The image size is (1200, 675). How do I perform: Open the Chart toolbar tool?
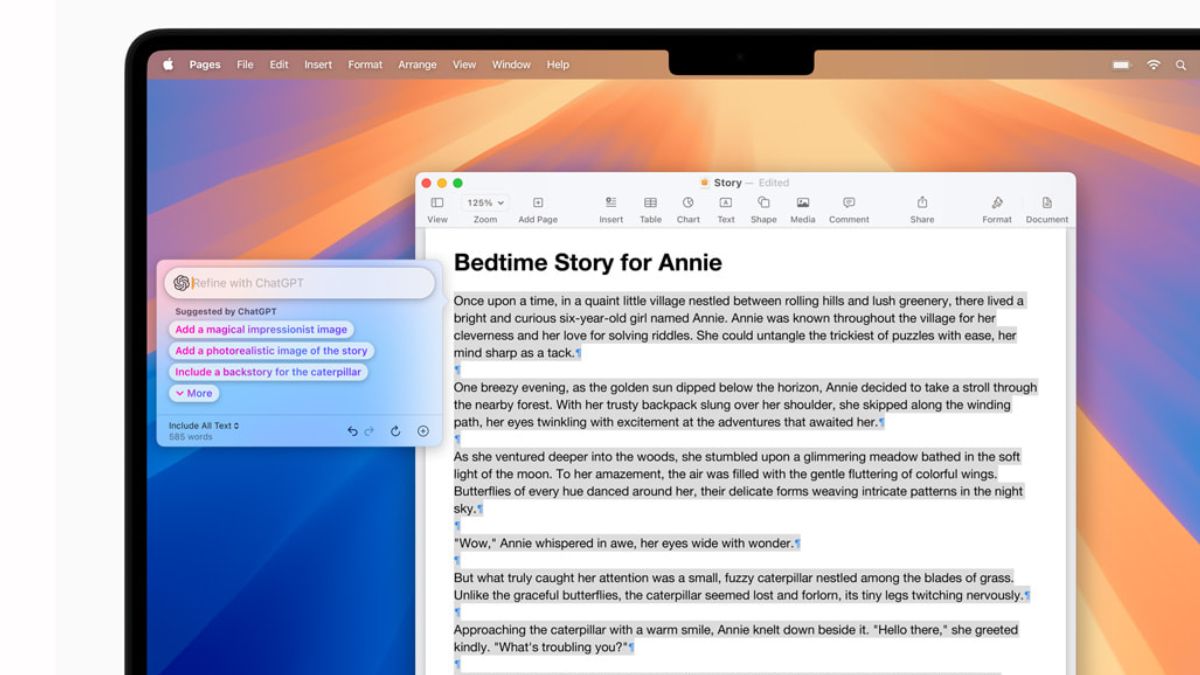[688, 203]
